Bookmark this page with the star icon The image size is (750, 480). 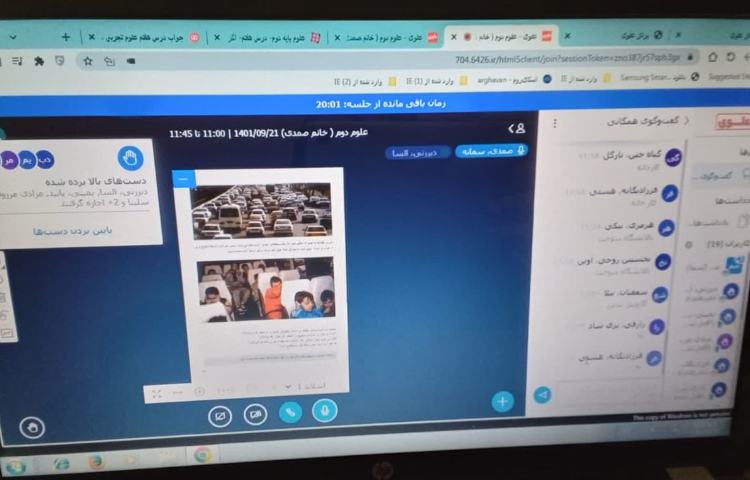(88, 61)
